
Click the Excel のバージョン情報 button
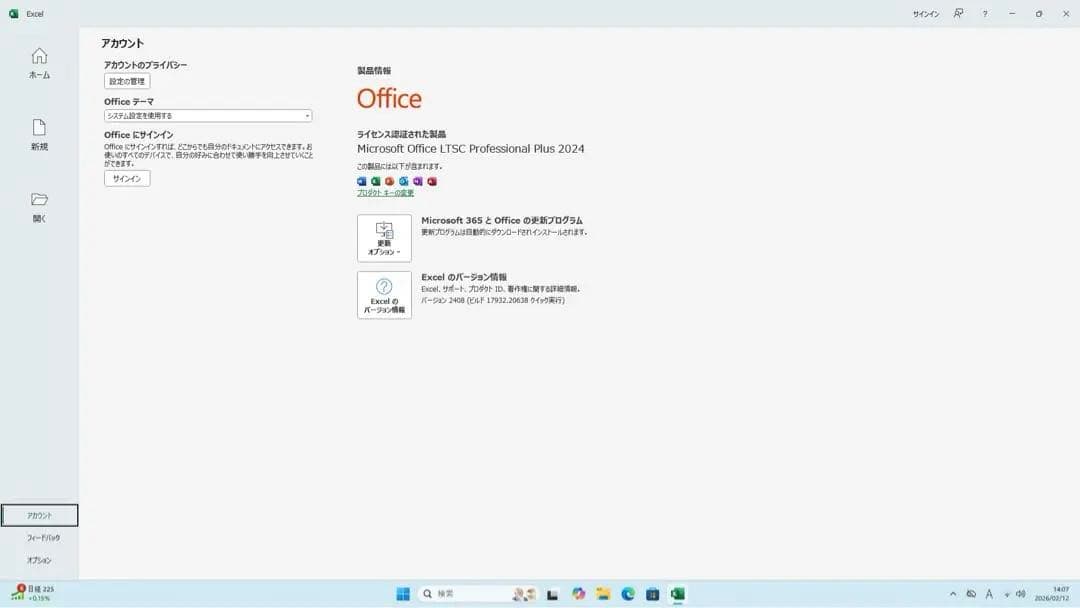click(x=383, y=294)
